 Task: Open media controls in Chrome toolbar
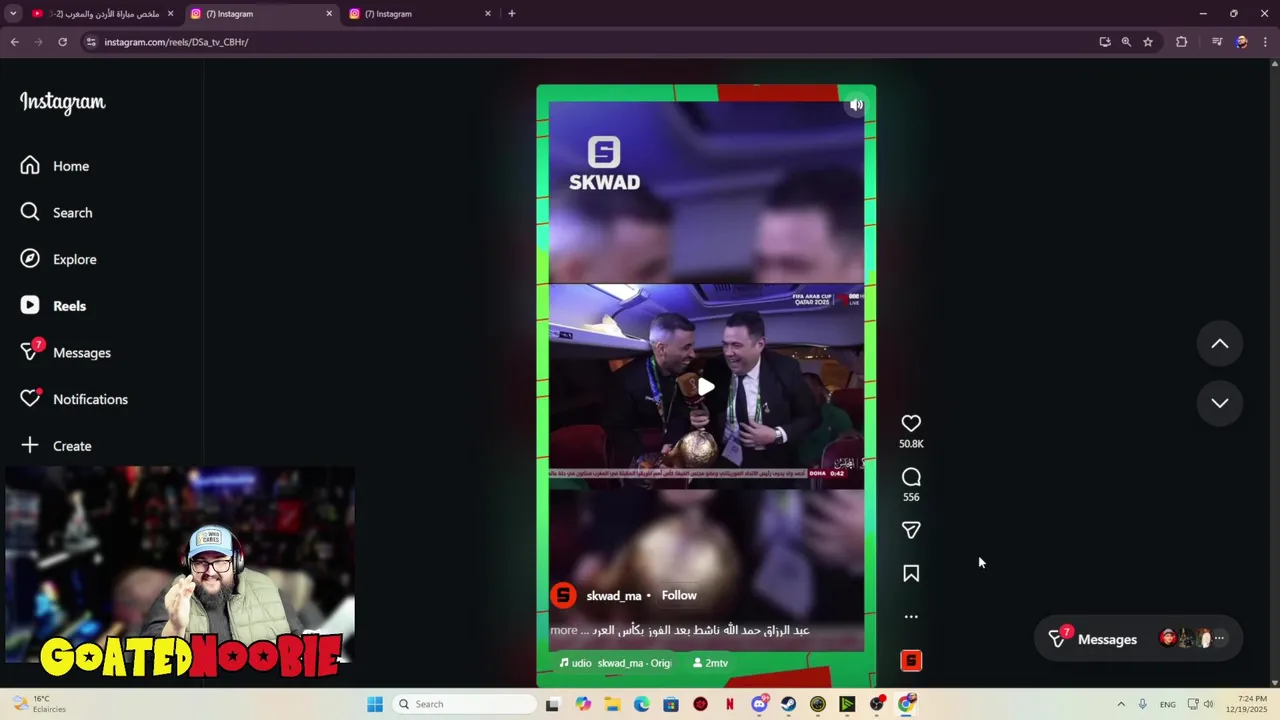point(1217,42)
